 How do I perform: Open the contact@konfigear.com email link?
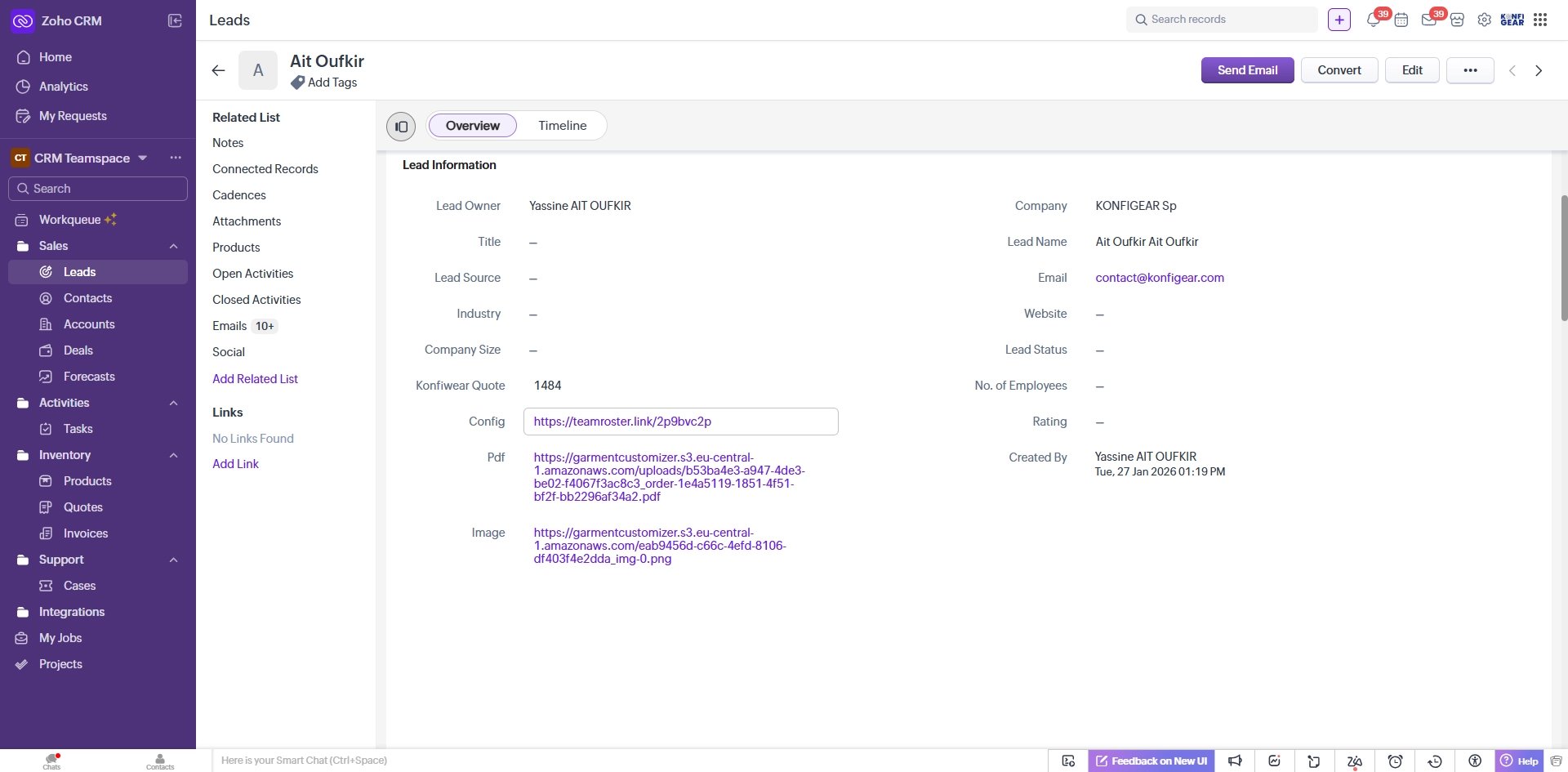[x=1160, y=278]
